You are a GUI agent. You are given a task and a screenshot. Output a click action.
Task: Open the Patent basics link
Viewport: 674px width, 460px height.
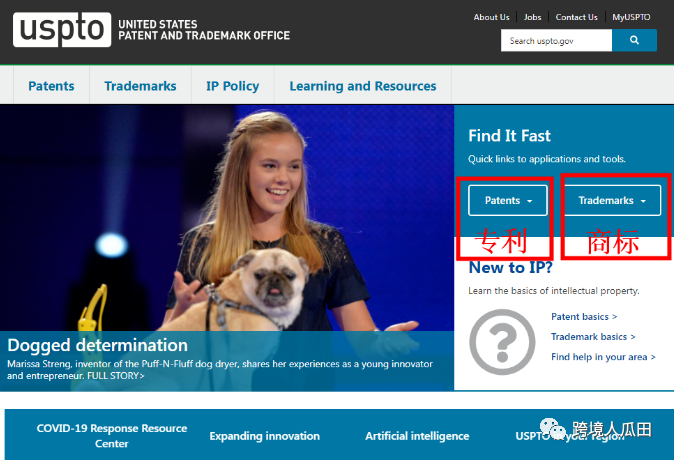(x=591, y=317)
